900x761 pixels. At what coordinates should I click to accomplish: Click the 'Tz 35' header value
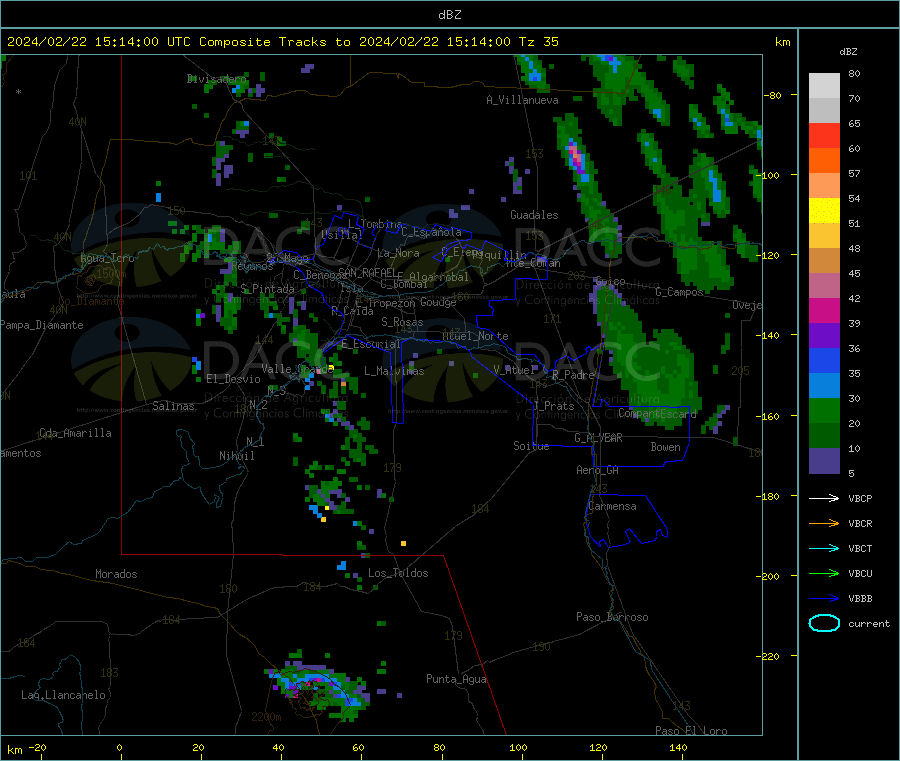point(538,42)
